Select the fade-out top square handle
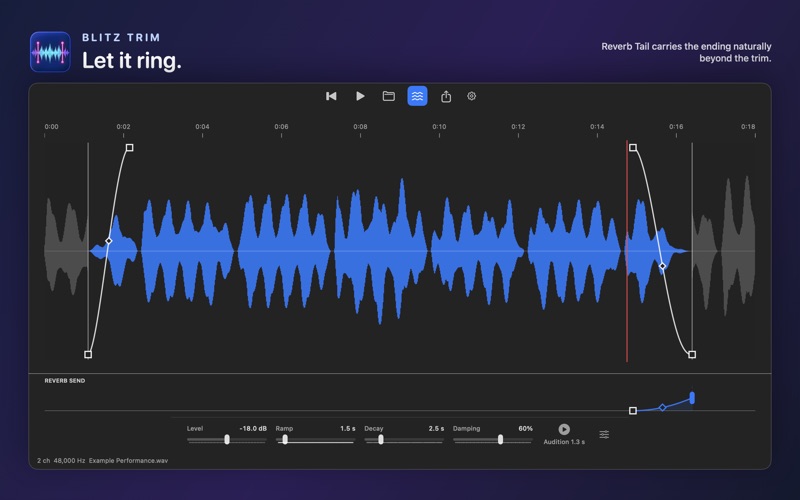Screen dimensions: 800x500 tap(633, 147)
